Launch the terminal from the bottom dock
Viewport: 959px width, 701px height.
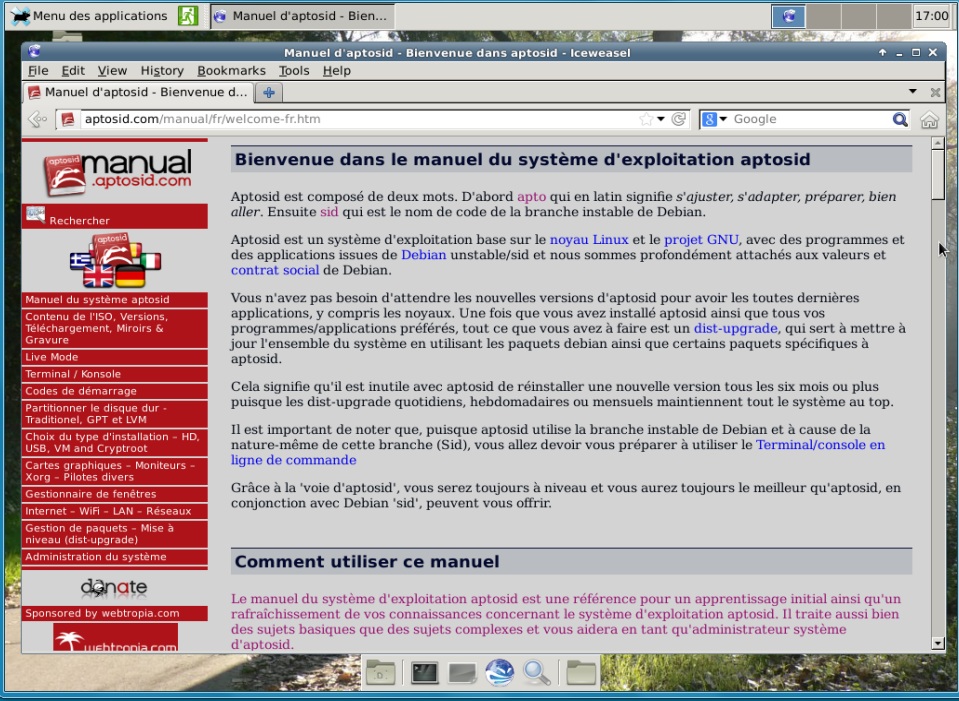click(x=424, y=672)
